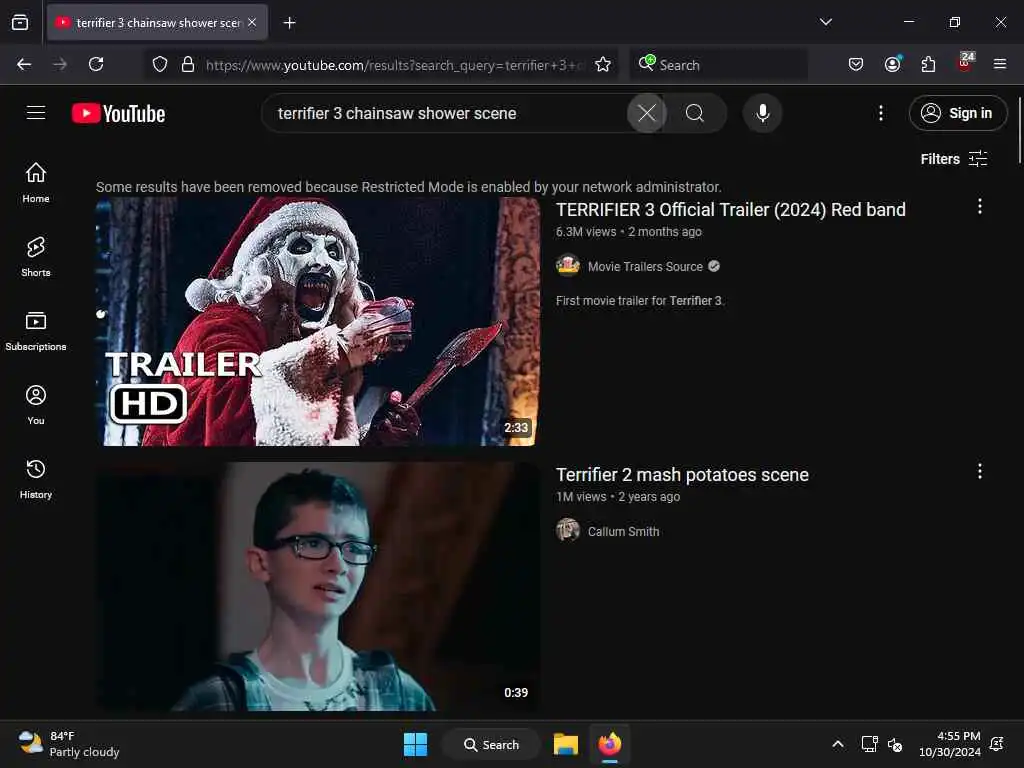Click Firefox icon in the taskbar
Screen dimensions: 1024x768
(x=609, y=744)
